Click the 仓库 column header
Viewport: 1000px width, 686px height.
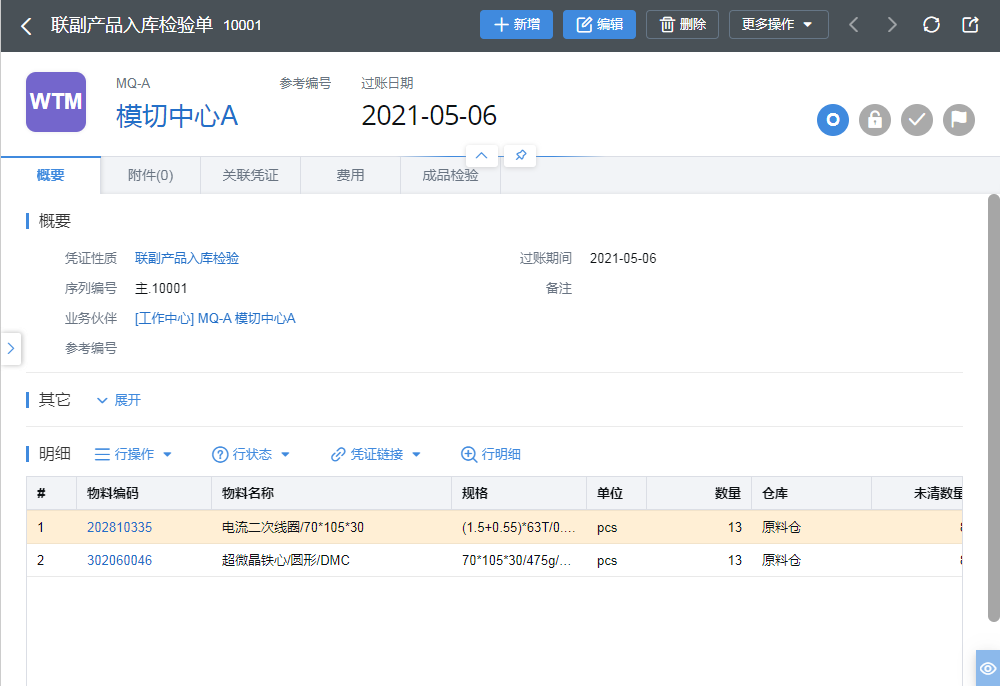[x=812, y=493]
